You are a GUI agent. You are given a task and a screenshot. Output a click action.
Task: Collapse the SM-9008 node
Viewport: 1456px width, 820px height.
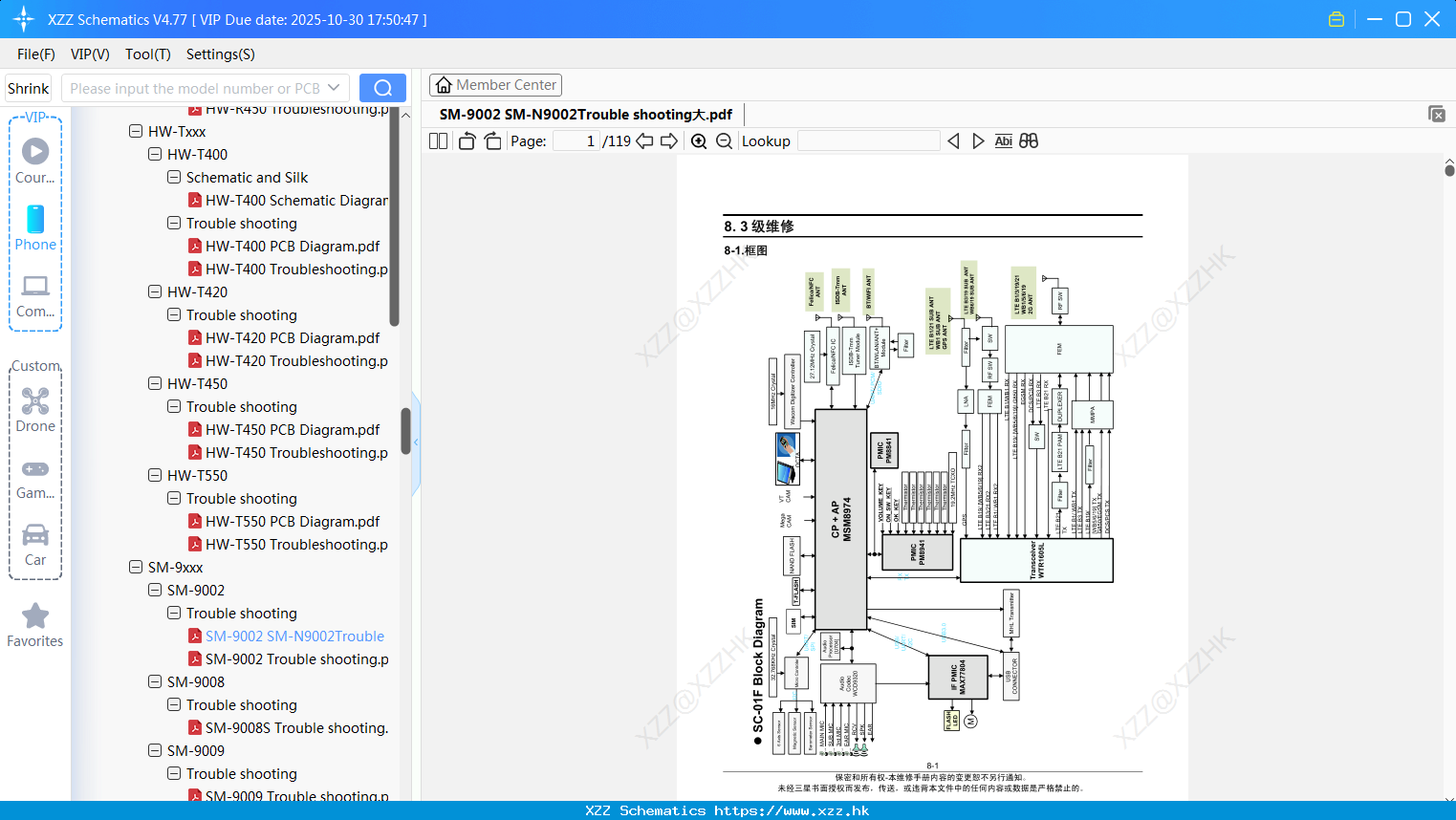point(155,681)
